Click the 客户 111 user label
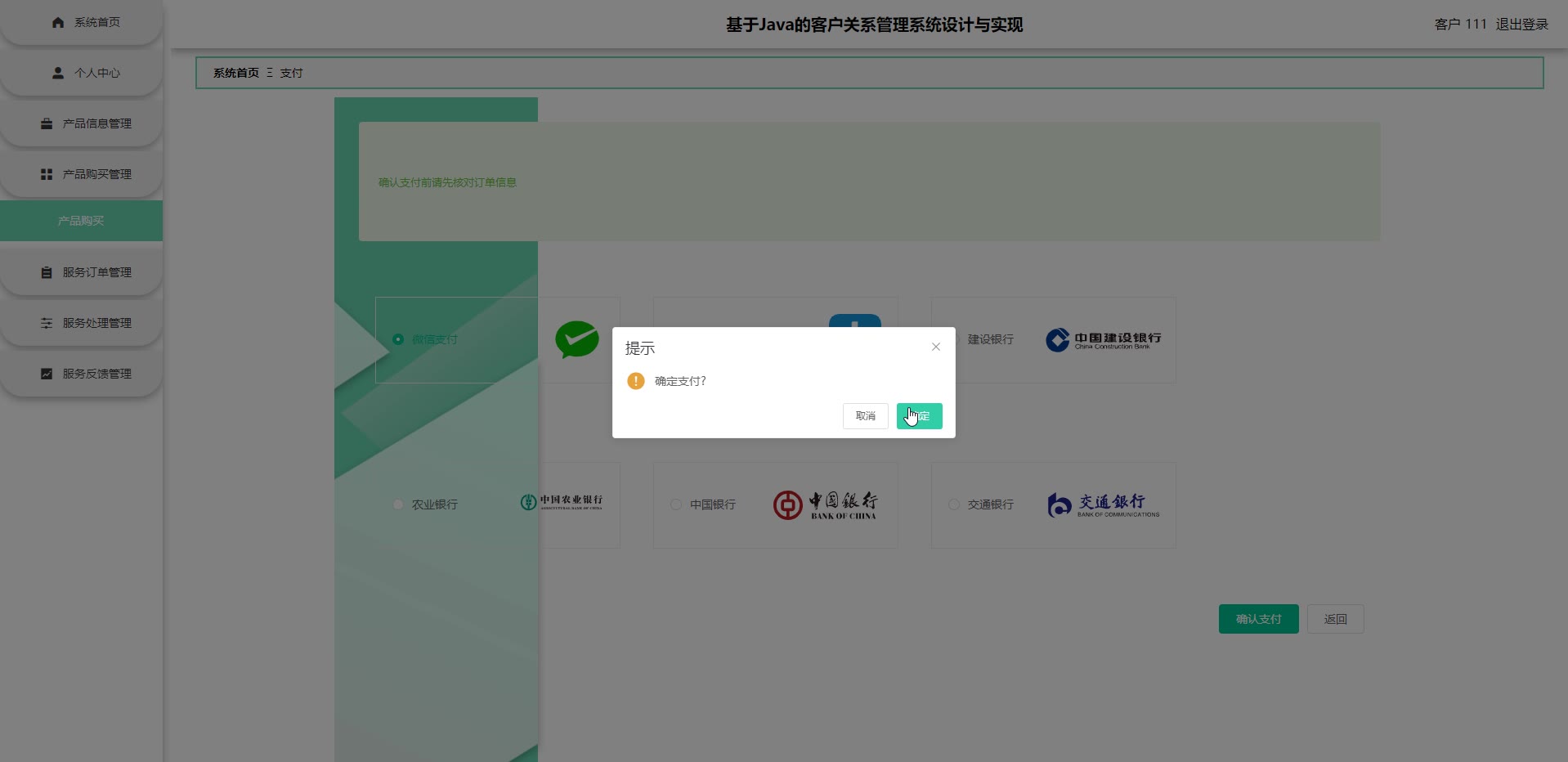The image size is (1568, 762). (x=1461, y=25)
